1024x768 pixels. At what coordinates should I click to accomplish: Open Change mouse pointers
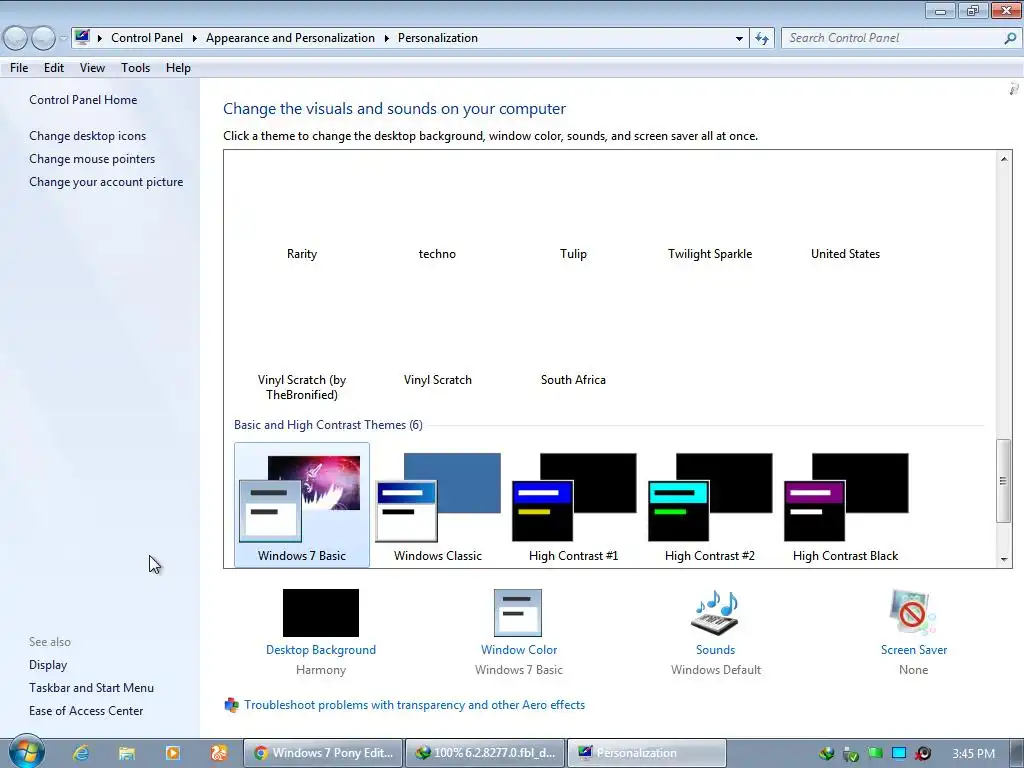pos(92,159)
